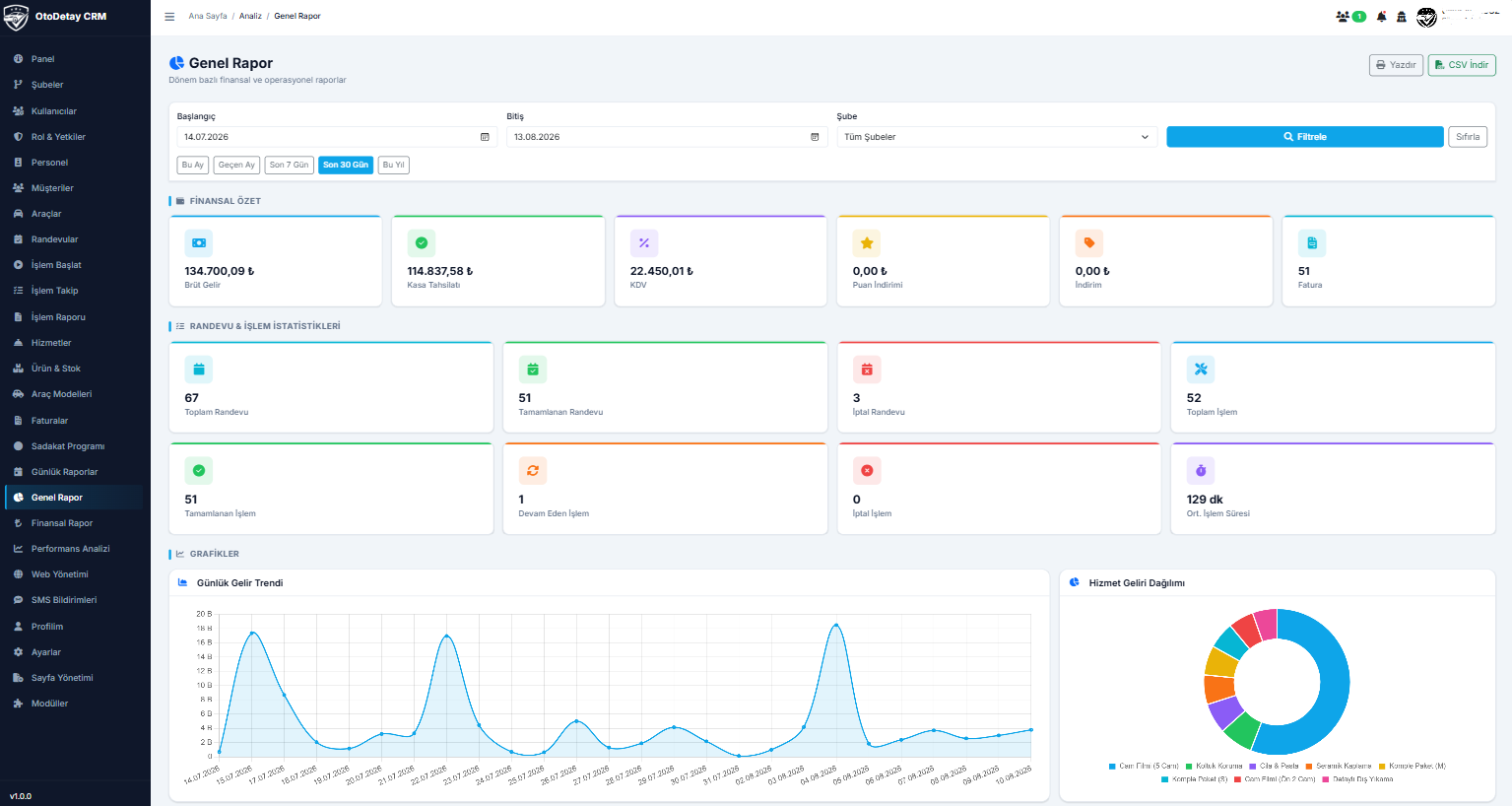This screenshot has width=1512, height=806.
Task: Select the Bu Yıl quick range
Action: [394, 165]
